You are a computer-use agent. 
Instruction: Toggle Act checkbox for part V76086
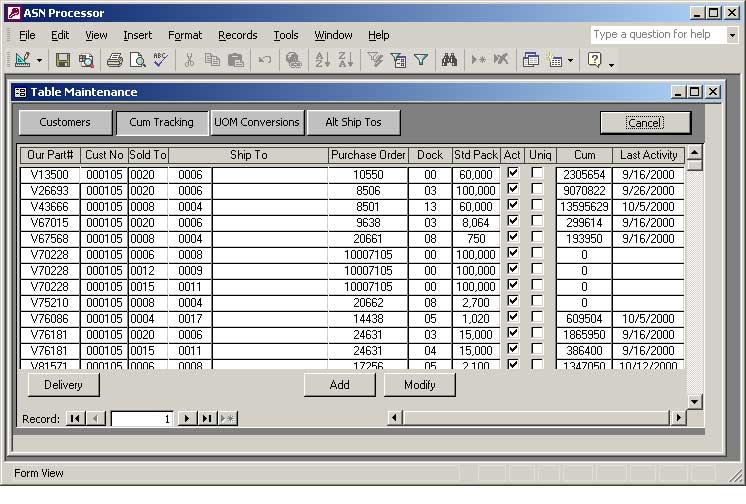513,317
